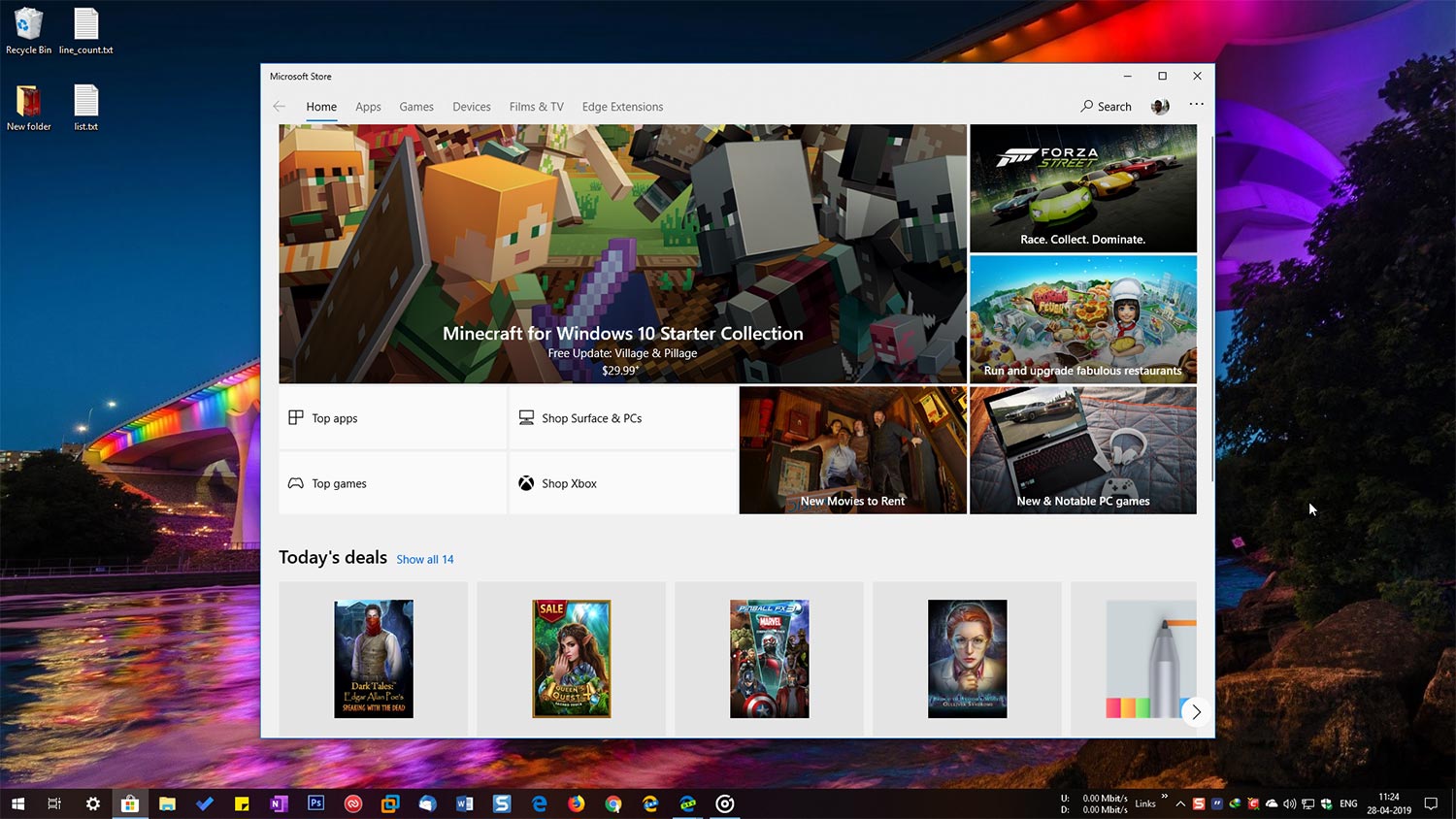Image resolution: width=1456 pixels, height=819 pixels.
Task: Switch to the Games tab
Action: (416, 107)
